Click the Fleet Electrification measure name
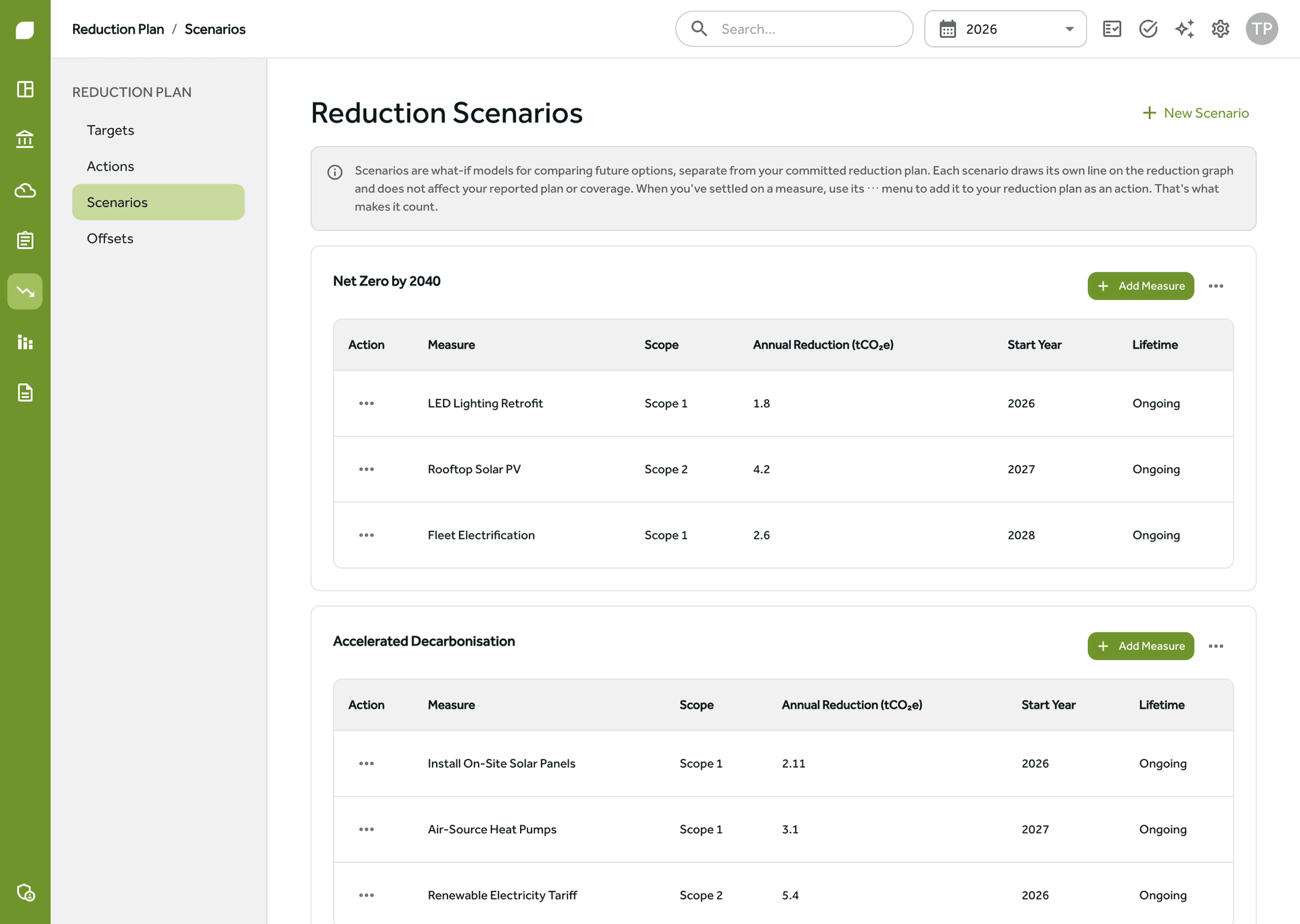This screenshot has height=924, width=1300. tap(481, 535)
